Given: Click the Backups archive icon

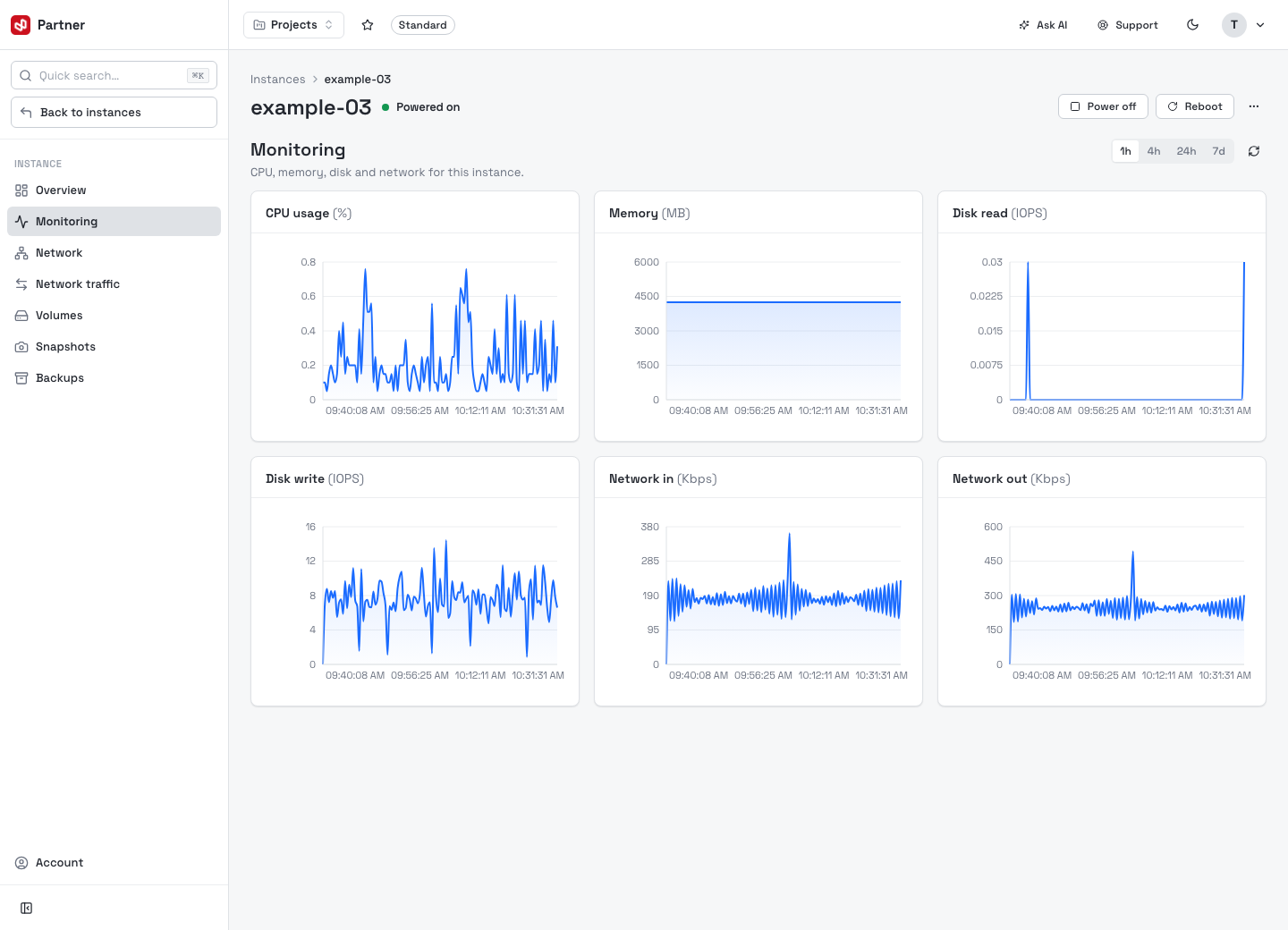Looking at the screenshot, I should point(21,378).
